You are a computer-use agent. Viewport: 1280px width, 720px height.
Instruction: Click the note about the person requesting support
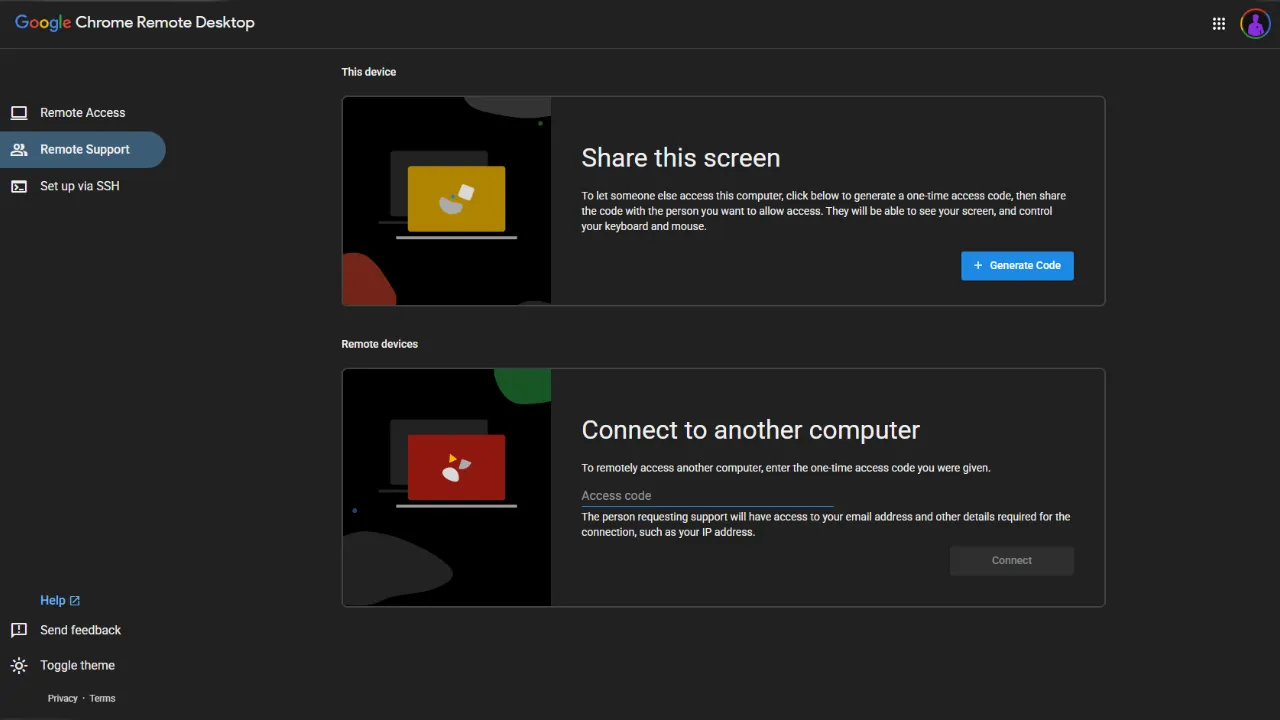(x=826, y=525)
